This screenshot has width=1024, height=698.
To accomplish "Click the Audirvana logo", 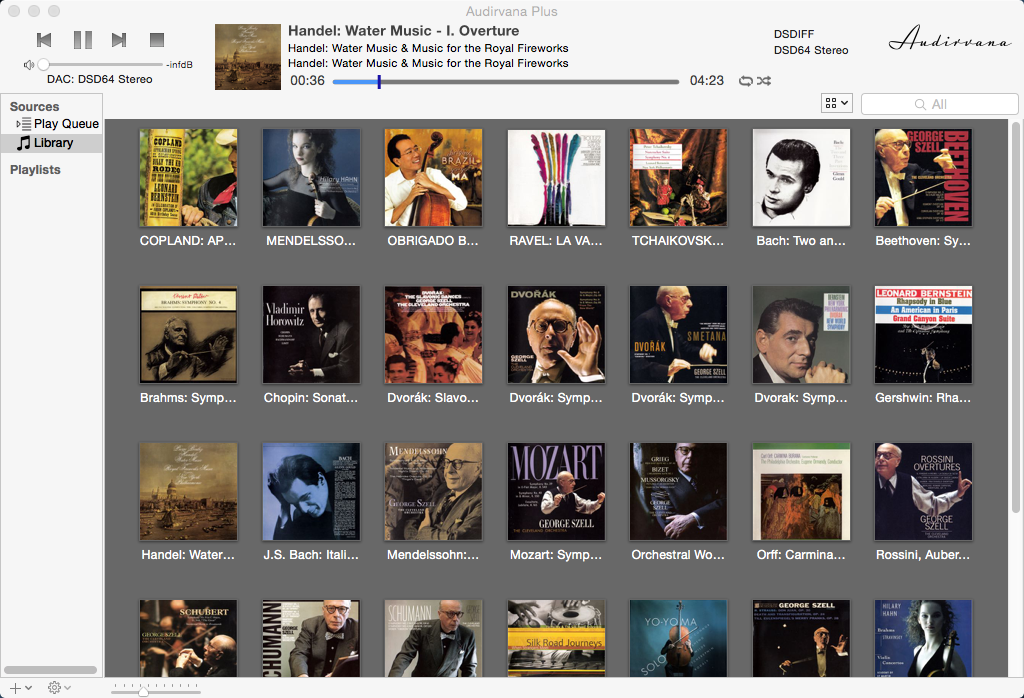I will pyautogui.click(x=950, y=38).
